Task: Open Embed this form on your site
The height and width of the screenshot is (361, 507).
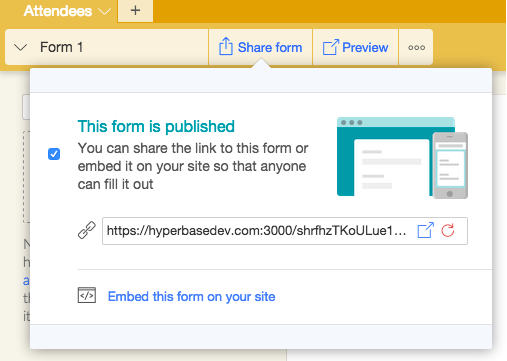Action: [191, 296]
